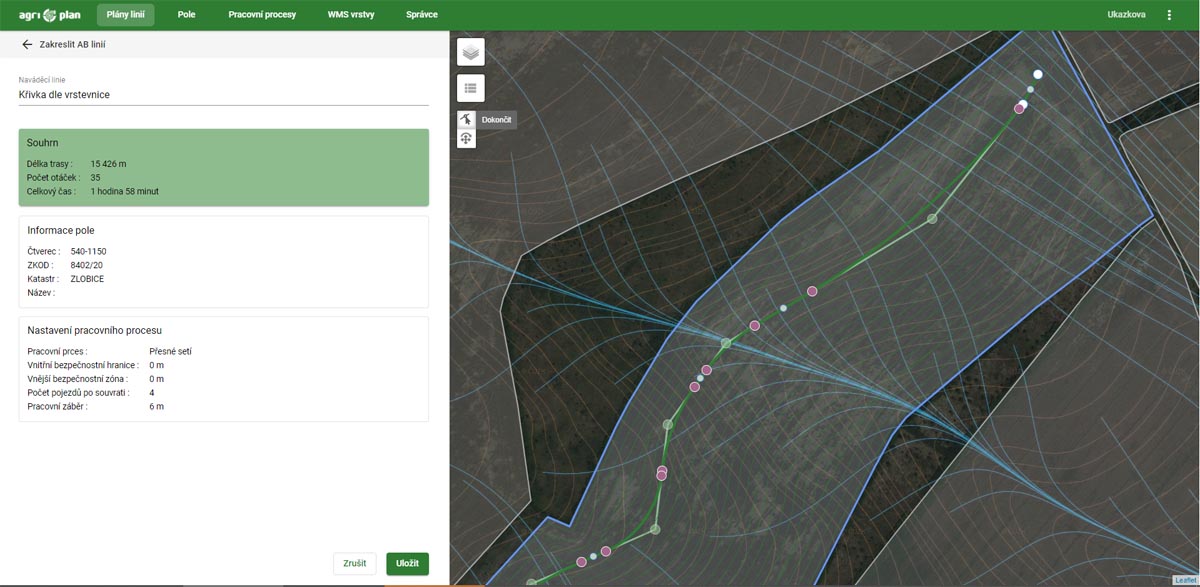Screen dimensions: 1200x587
Task: Open the map legend list icon
Action: click(471, 88)
